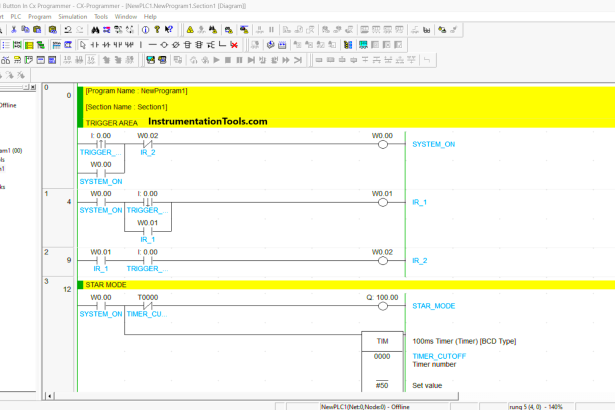Image resolution: width=615 pixels, height=410 pixels.
Task: Click the T0000 TIMER_CUTOFF contact
Action: click(x=147, y=306)
